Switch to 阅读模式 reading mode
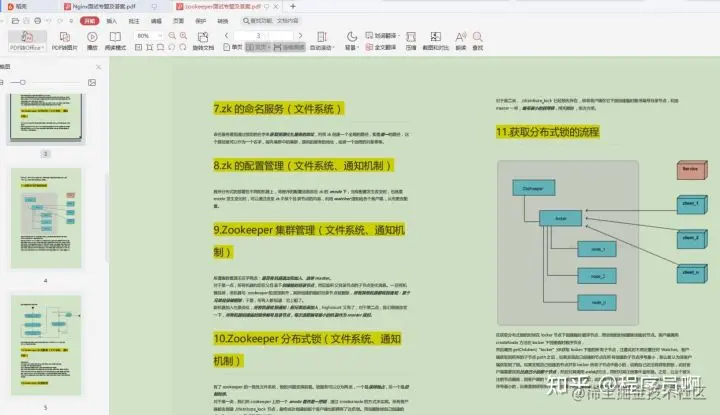Screen dimensions: 720x415 pos(115,41)
